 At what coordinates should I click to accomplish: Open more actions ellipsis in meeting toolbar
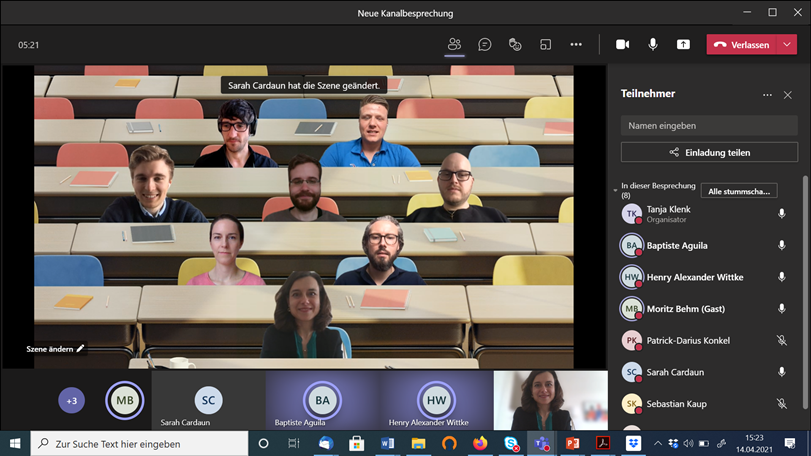point(576,44)
